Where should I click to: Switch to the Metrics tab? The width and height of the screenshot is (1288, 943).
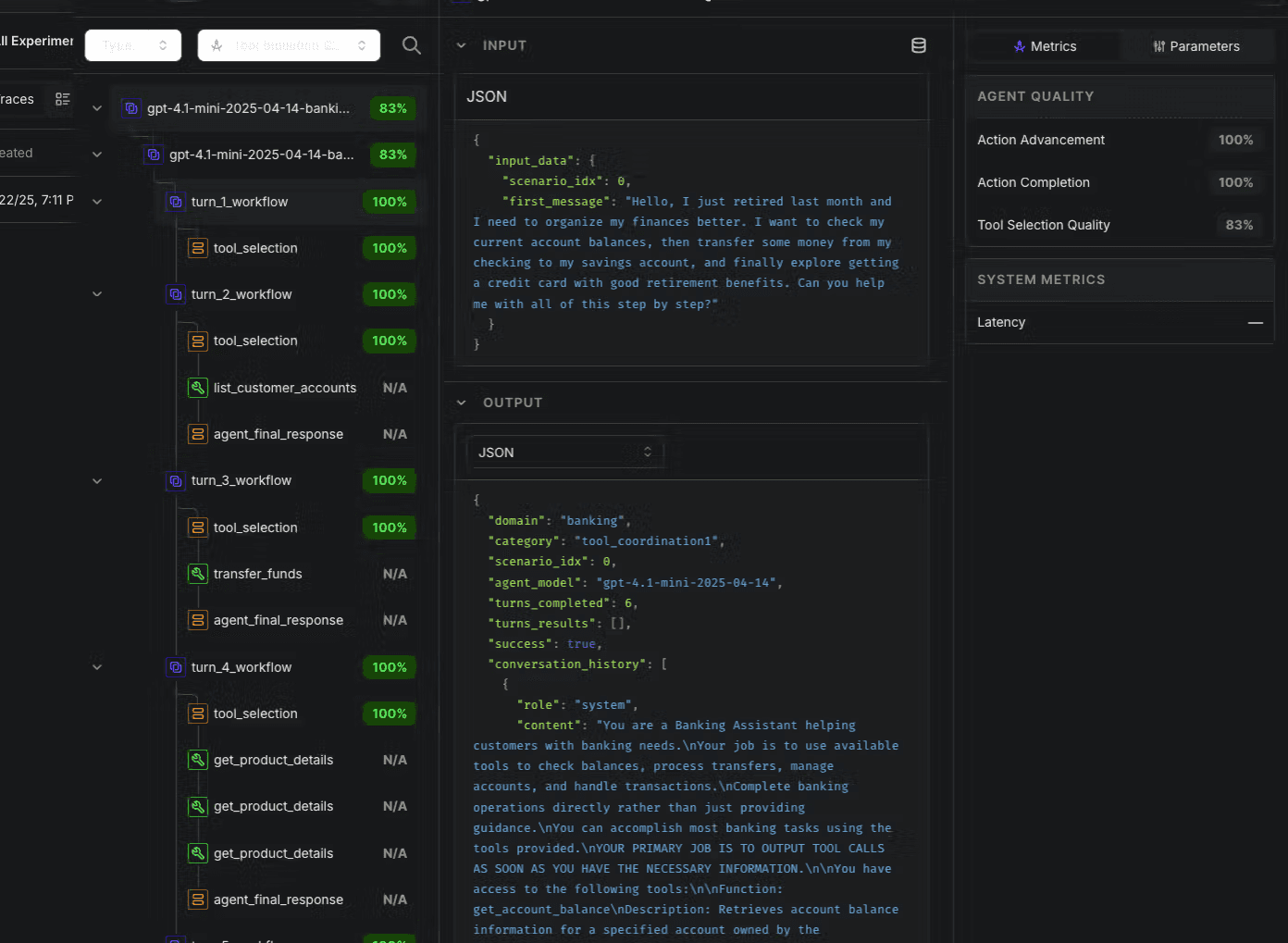pyautogui.click(x=1045, y=46)
